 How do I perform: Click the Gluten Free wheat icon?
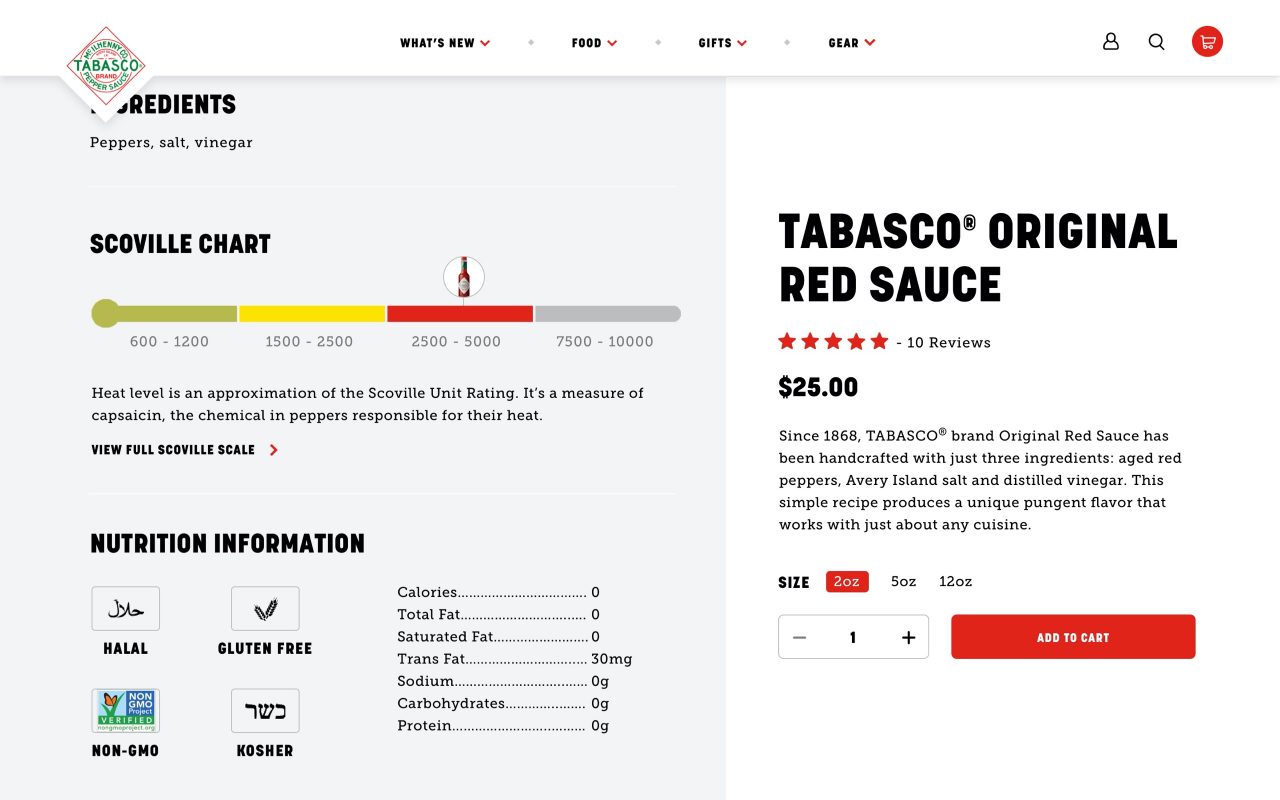[265, 608]
